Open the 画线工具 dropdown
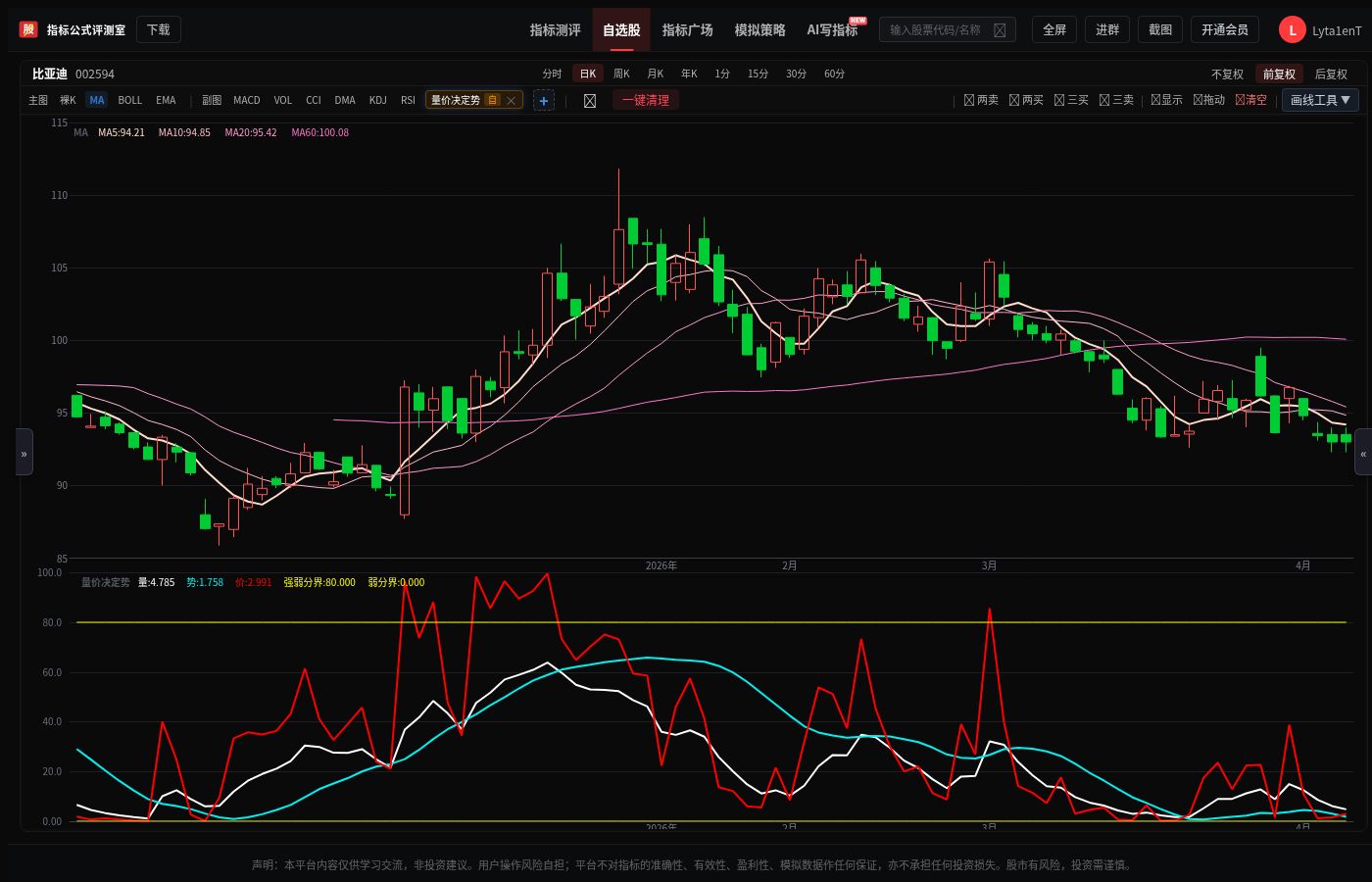This screenshot has height=882, width=1372. point(1320,100)
